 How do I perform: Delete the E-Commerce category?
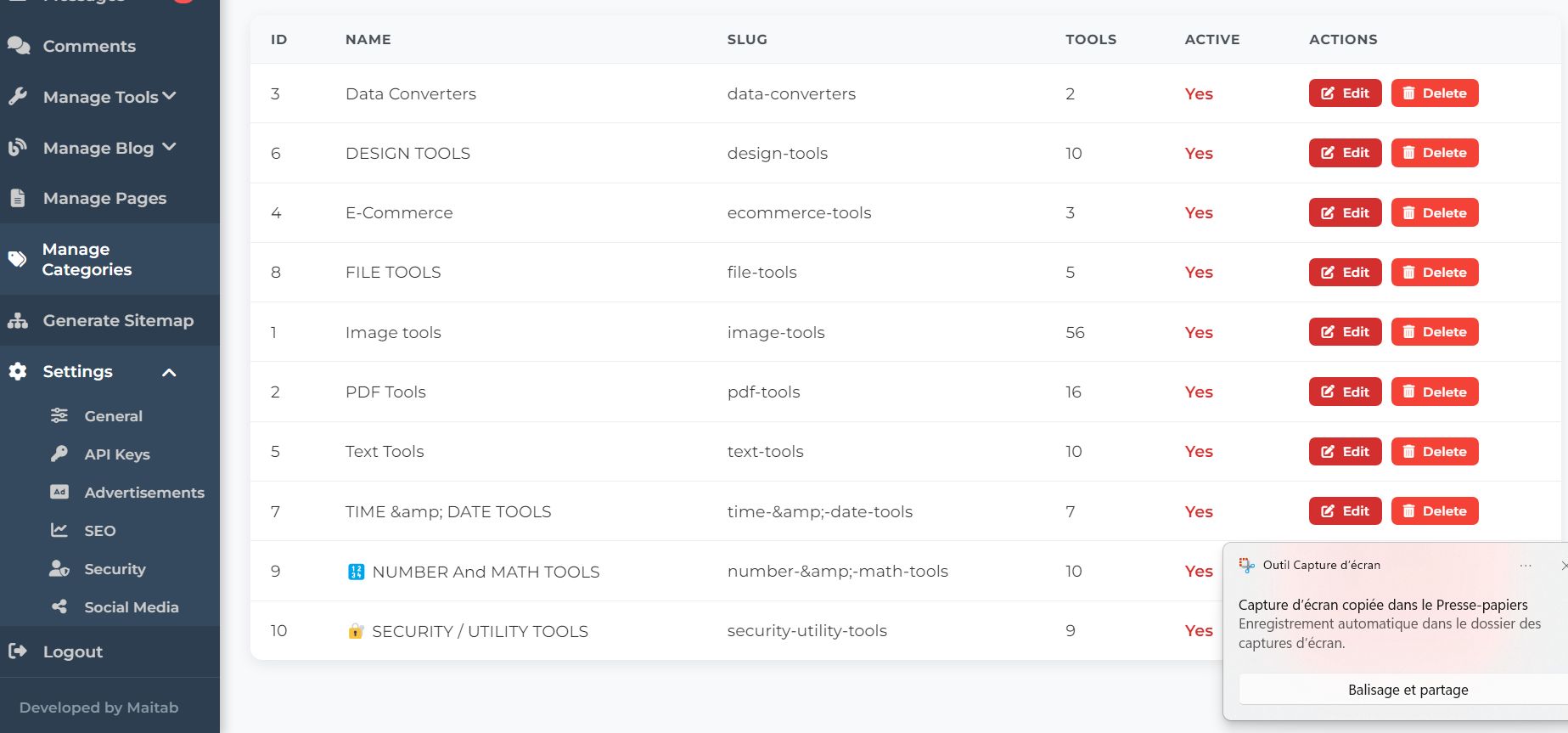tap(1435, 212)
